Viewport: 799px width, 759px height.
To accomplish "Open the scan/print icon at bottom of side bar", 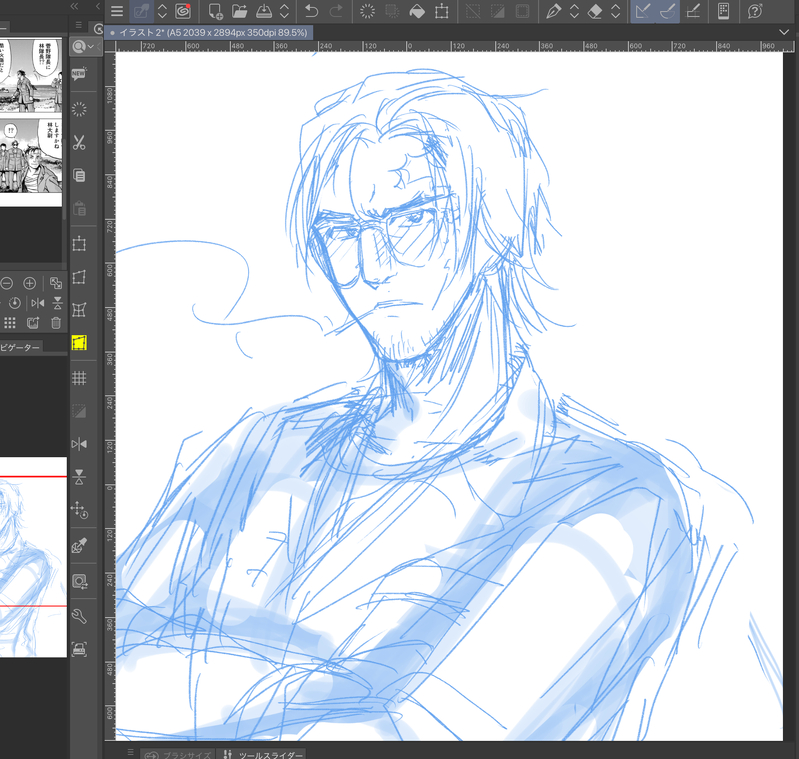I will click(x=79, y=649).
